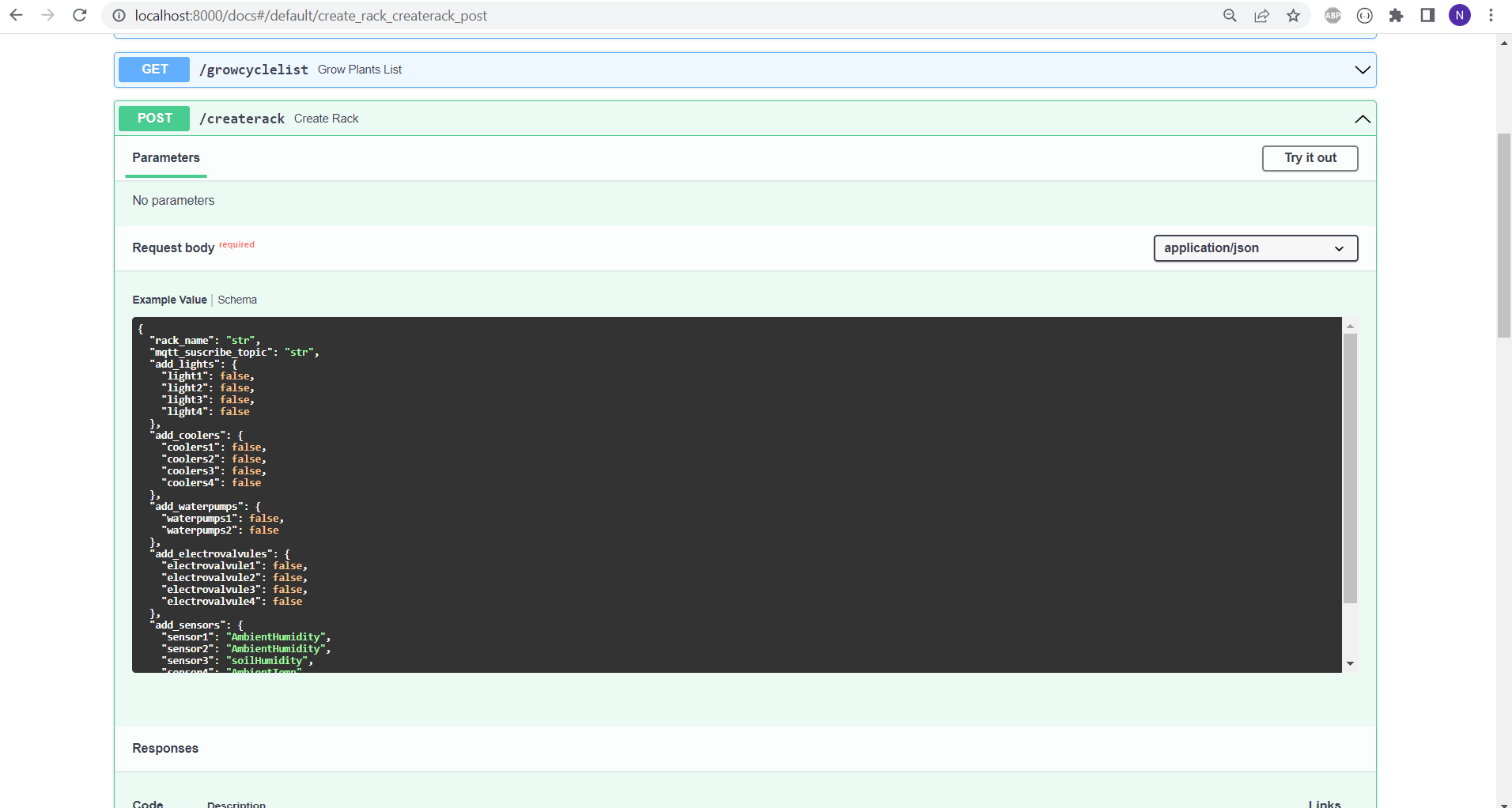Click the share page icon
1512x808 pixels.
[1261, 16]
